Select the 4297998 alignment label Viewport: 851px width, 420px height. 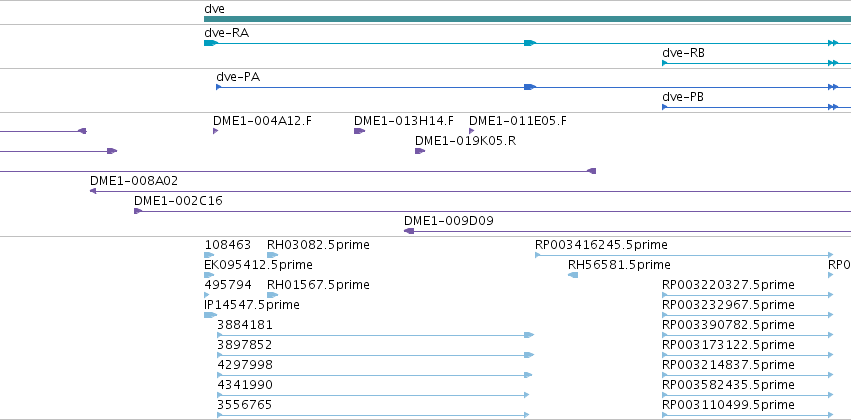tap(245, 365)
